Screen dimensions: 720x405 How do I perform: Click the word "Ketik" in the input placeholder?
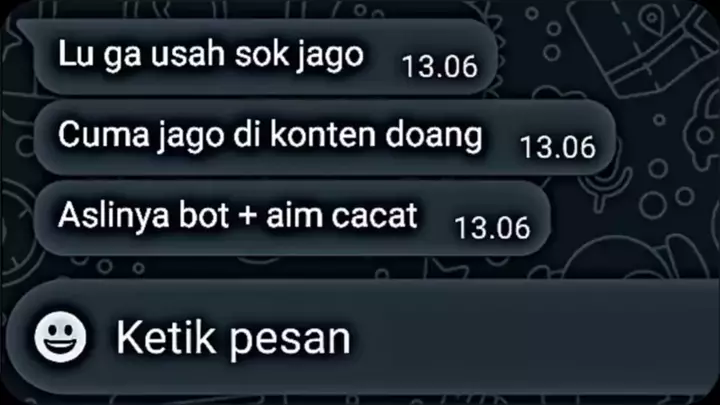(166, 338)
